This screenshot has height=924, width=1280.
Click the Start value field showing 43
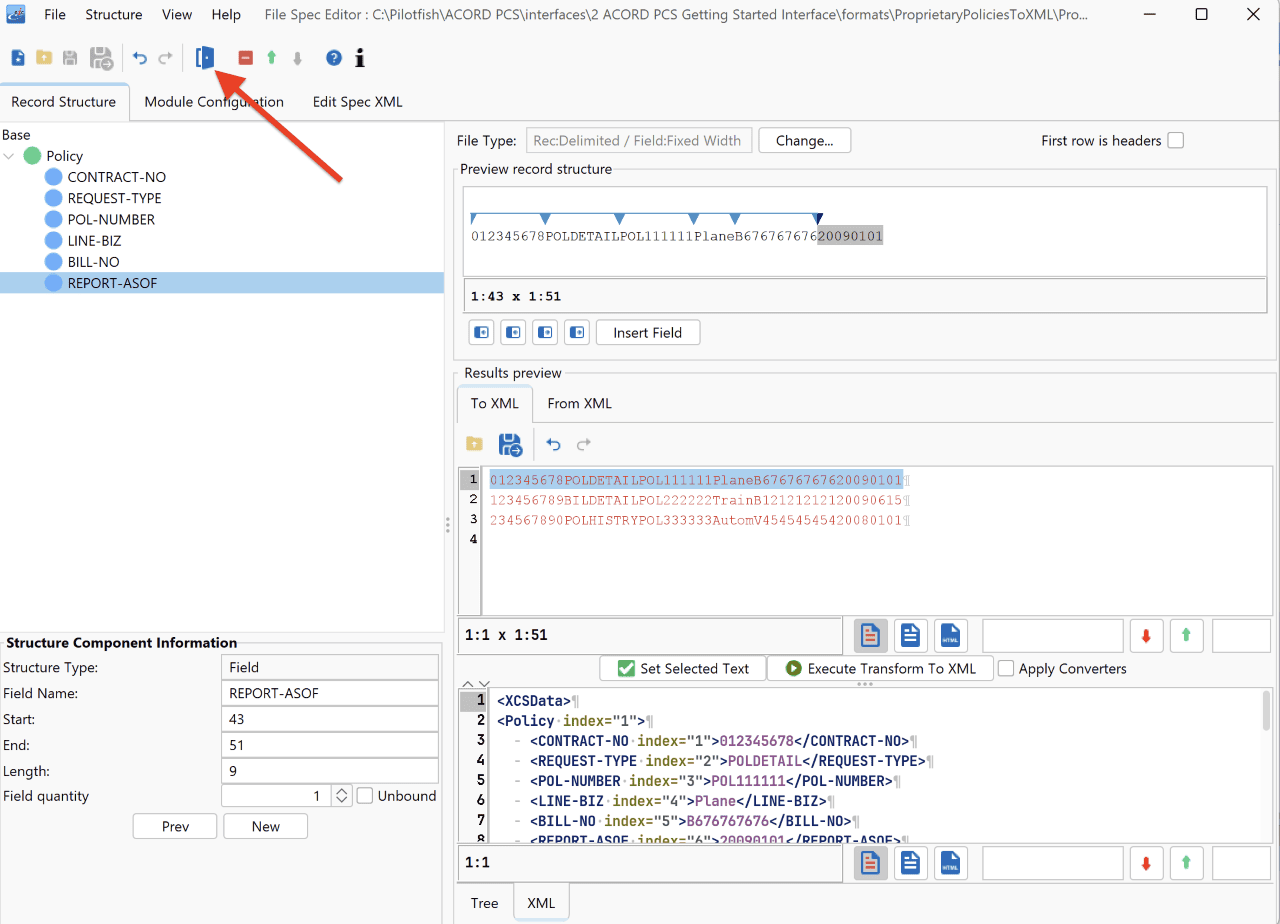click(x=329, y=719)
